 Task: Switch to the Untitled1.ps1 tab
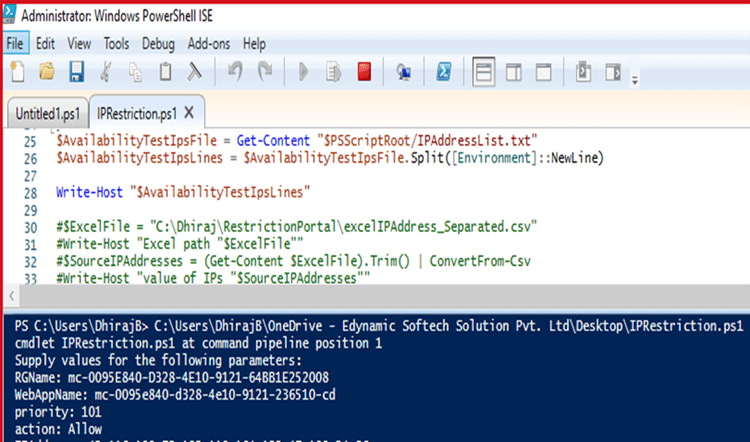point(48,114)
